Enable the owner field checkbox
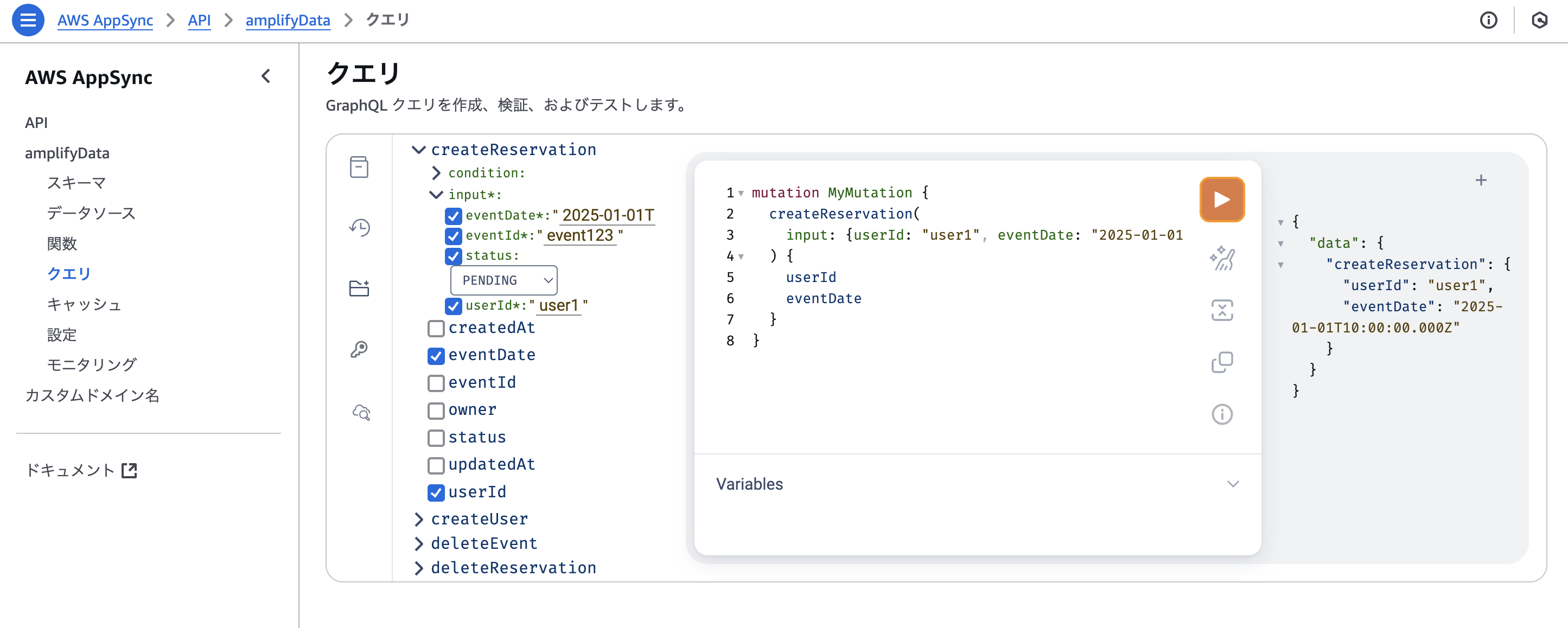Image resolution: width=1568 pixels, height=628 pixels. pos(436,411)
